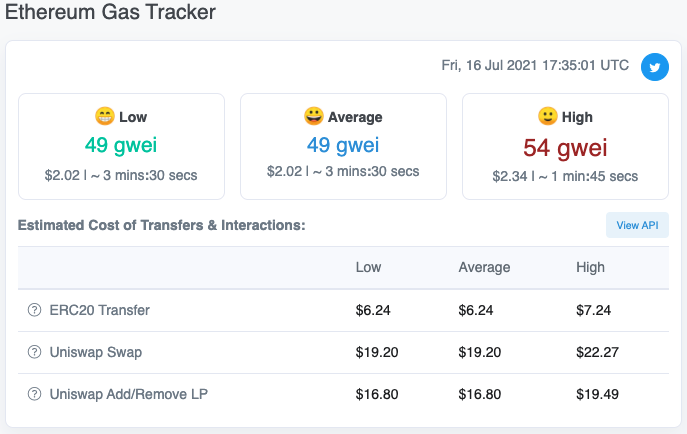Click the Uniswap Swap row label
This screenshot has height=434, width=687.
pos(96,352)
